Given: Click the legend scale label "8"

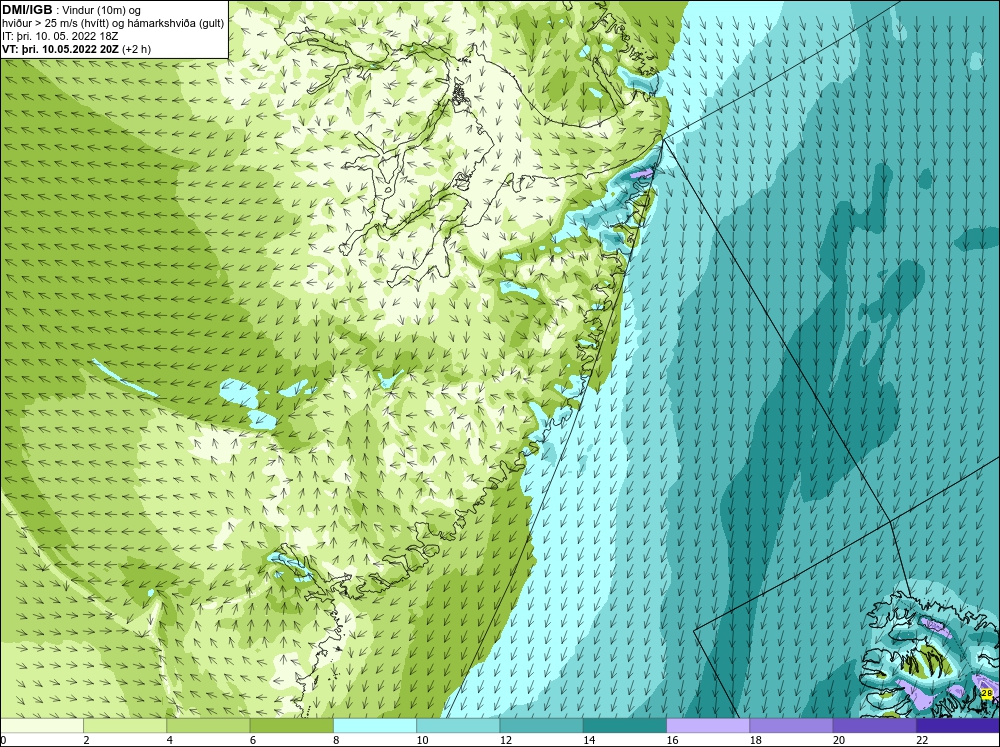Looking at the screenshot, I should (x=336, y=740).
